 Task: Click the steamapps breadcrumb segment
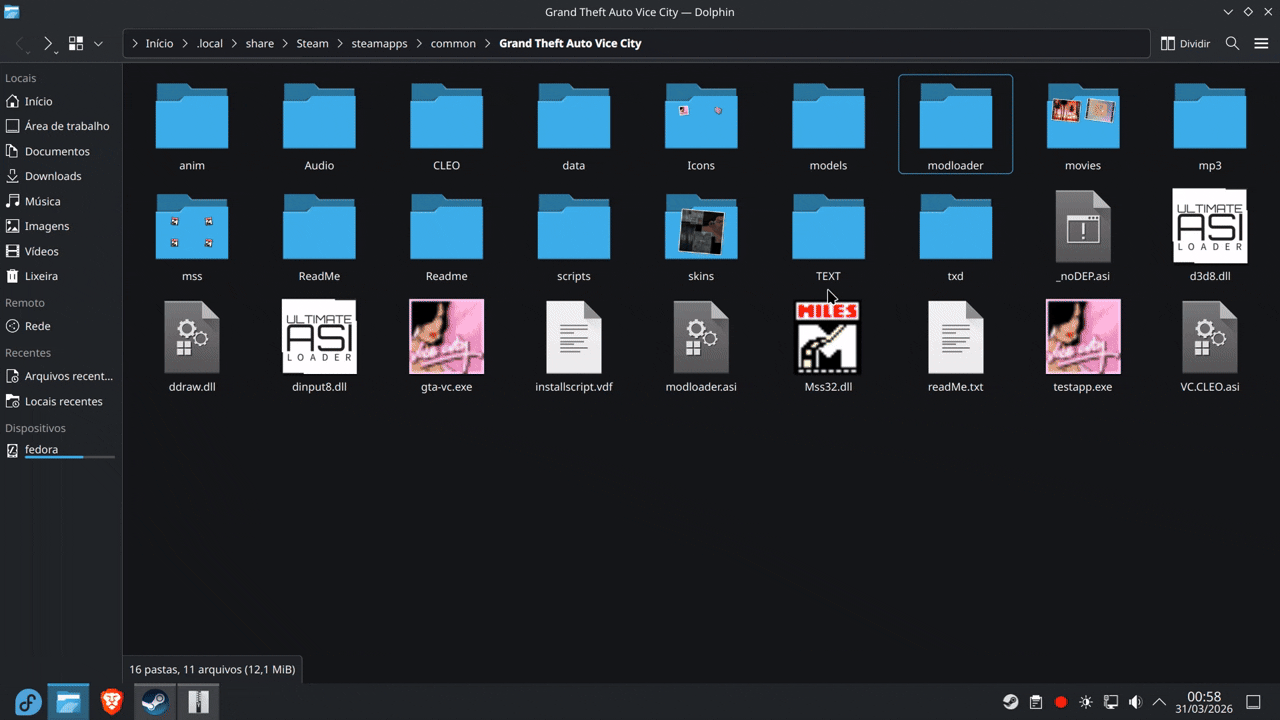[x=379, y=43]
